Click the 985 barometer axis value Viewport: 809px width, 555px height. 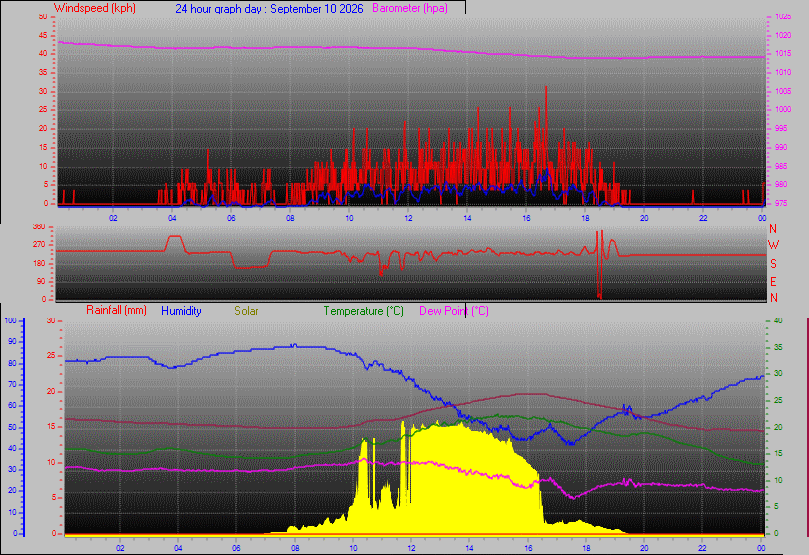pos(781,166)
